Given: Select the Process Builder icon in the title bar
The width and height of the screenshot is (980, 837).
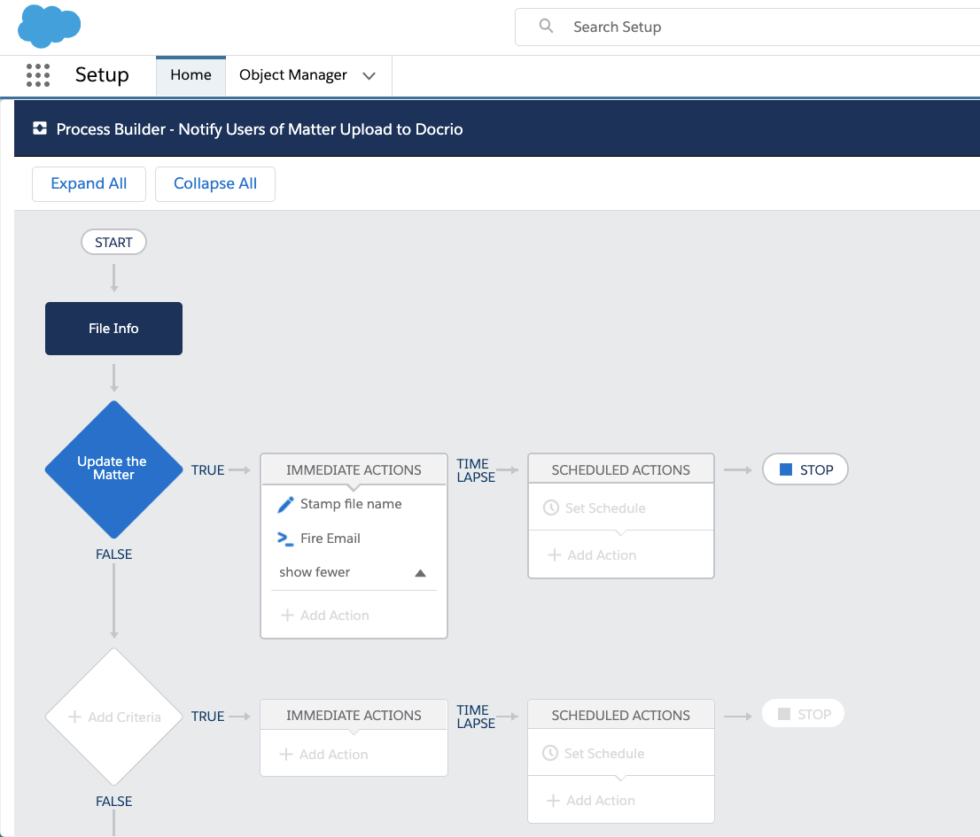Looking at the screenshot, I should point(39,128).
